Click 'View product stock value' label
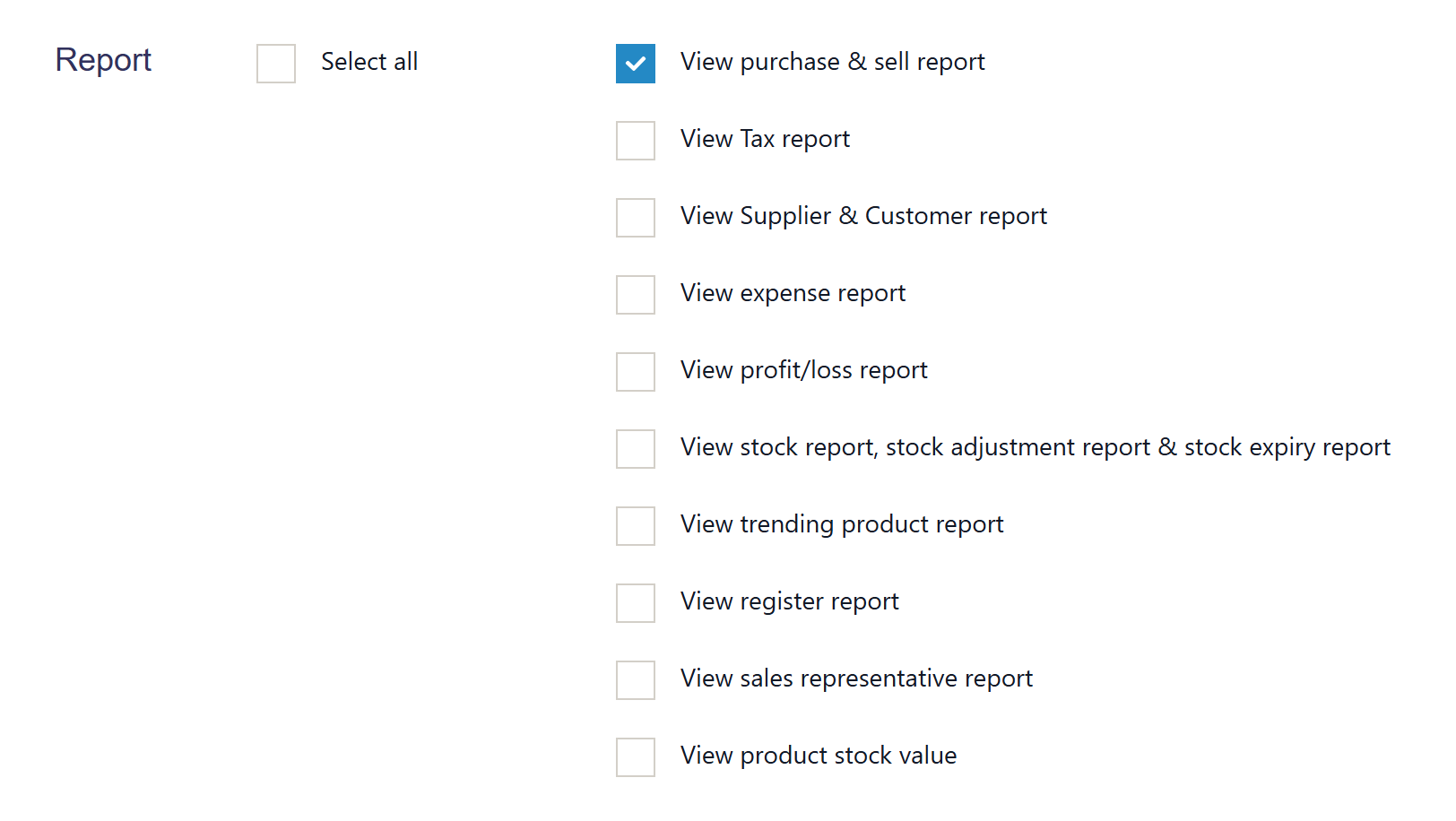The height and width of the screenshot is (821, 1456). [x=818, y=756]
